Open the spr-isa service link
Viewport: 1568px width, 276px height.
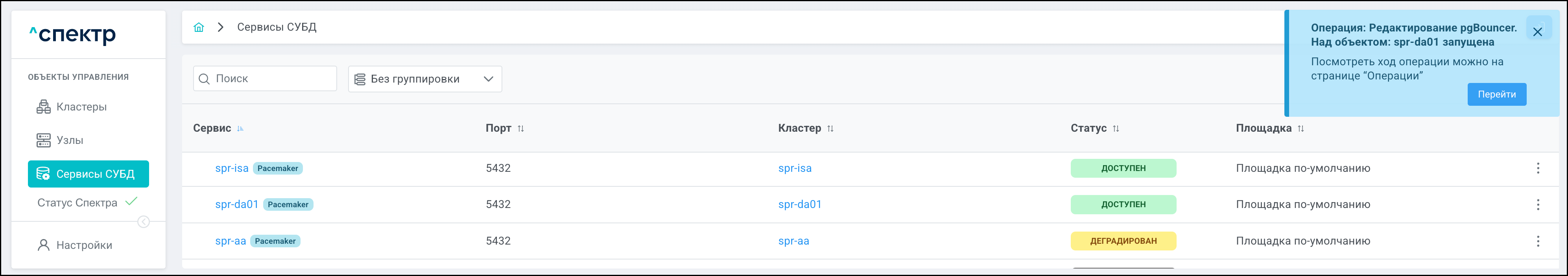pyautogui.click(x=232, y=168)
